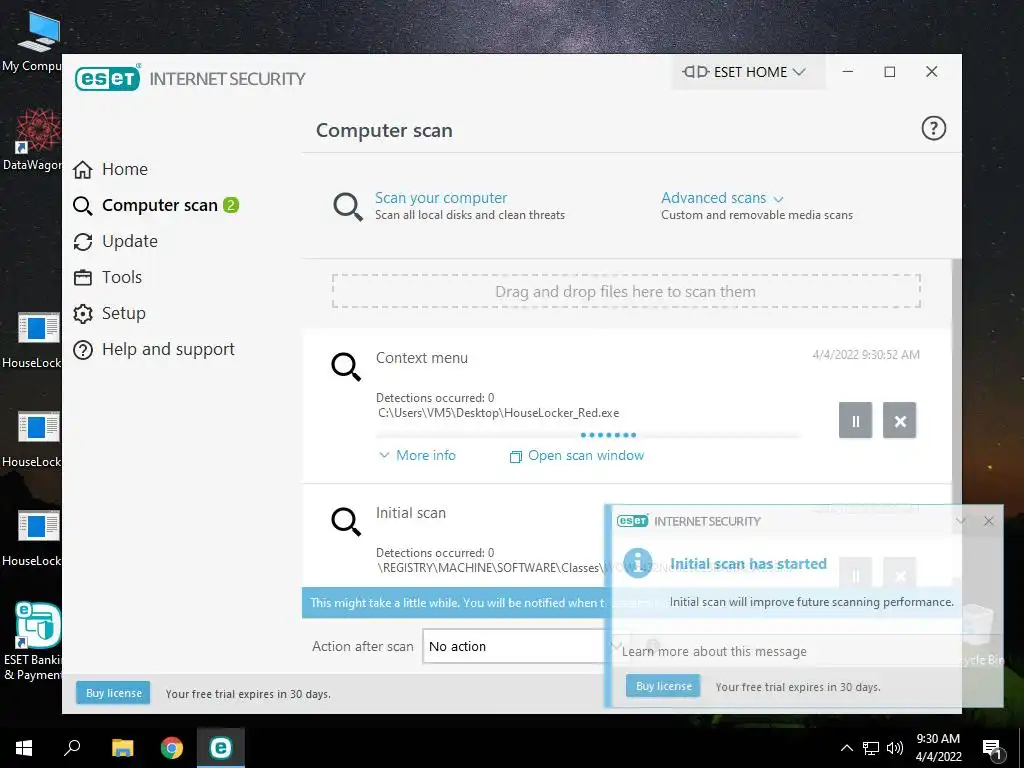Click the 4/4/2022 9:30:52 AM scan timestamp
Image resolution: width=1024 pixels, height=768 pixels.
tap(865, 355)
